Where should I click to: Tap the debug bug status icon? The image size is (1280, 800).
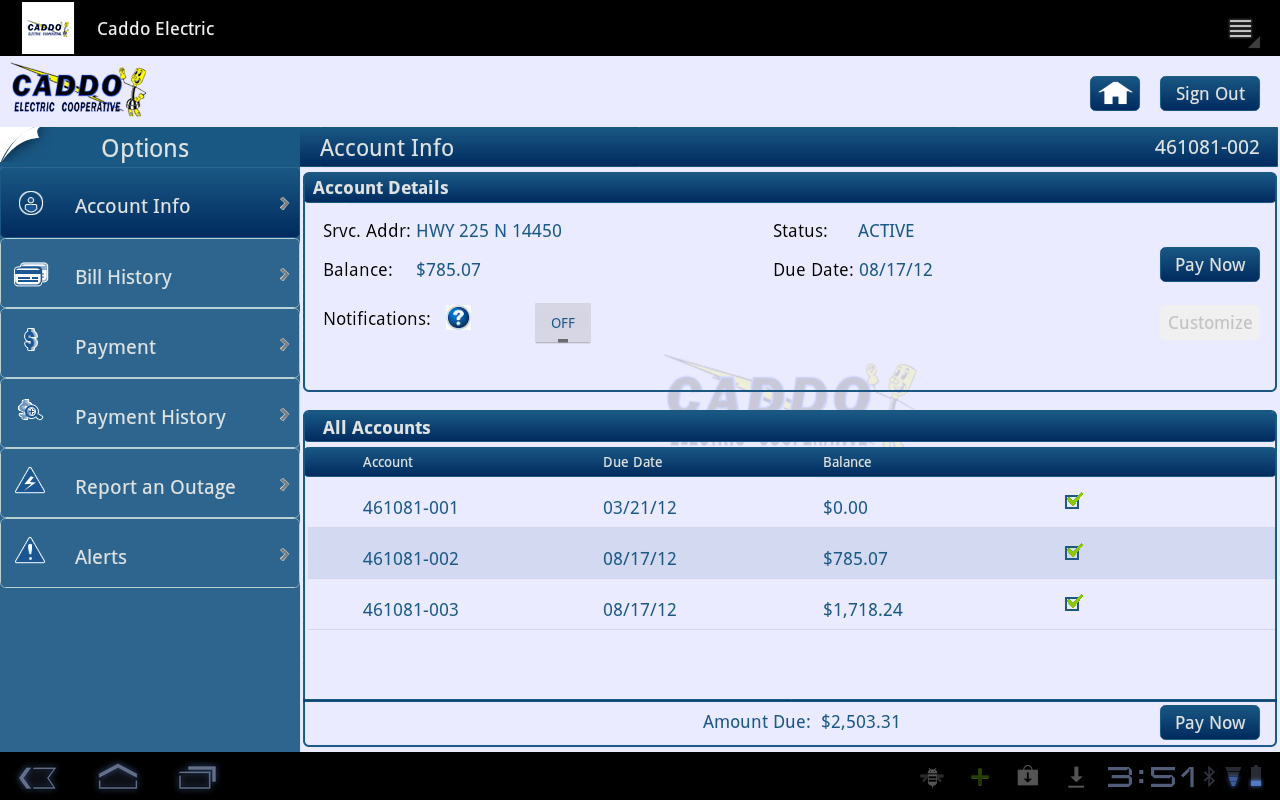point(931,777)
